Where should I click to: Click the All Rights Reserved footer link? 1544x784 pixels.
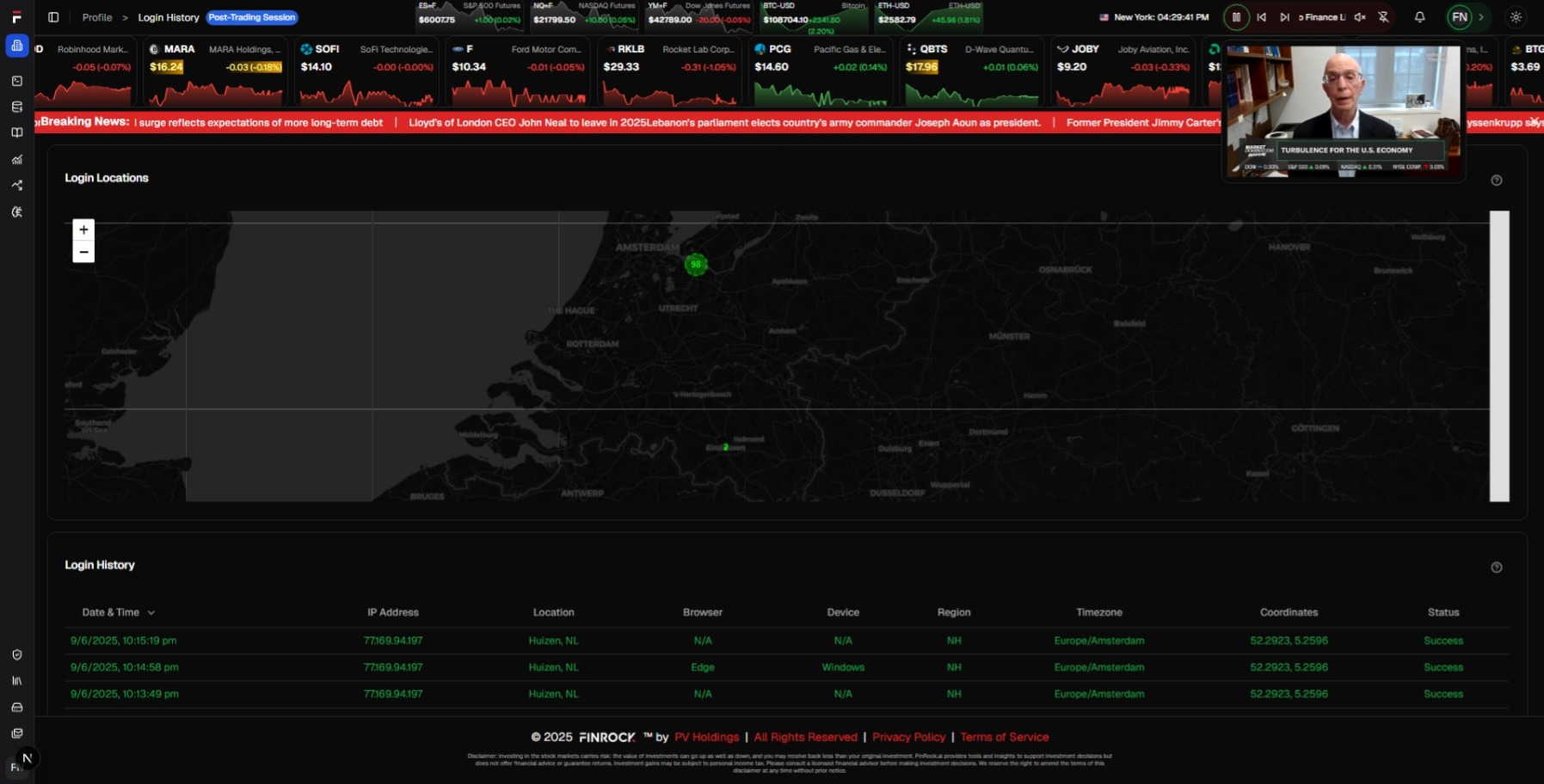click(806, 738)
